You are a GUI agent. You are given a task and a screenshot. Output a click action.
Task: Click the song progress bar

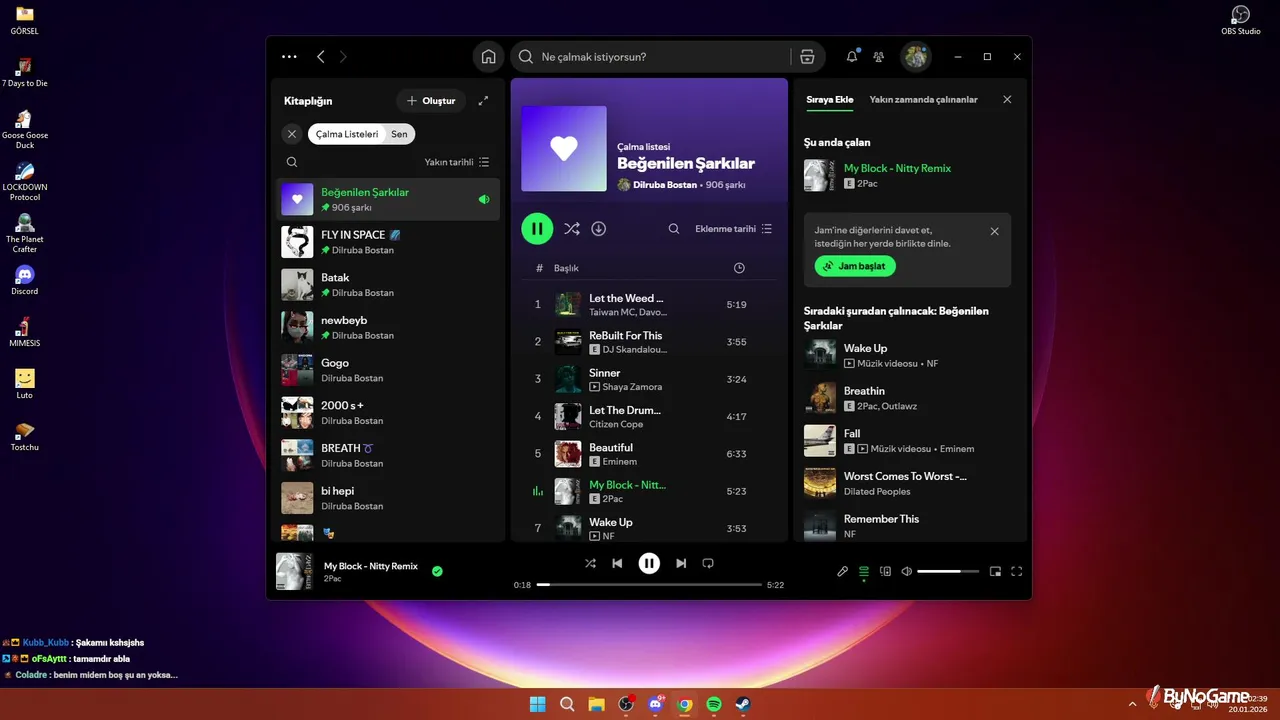[x=649, y=584]
